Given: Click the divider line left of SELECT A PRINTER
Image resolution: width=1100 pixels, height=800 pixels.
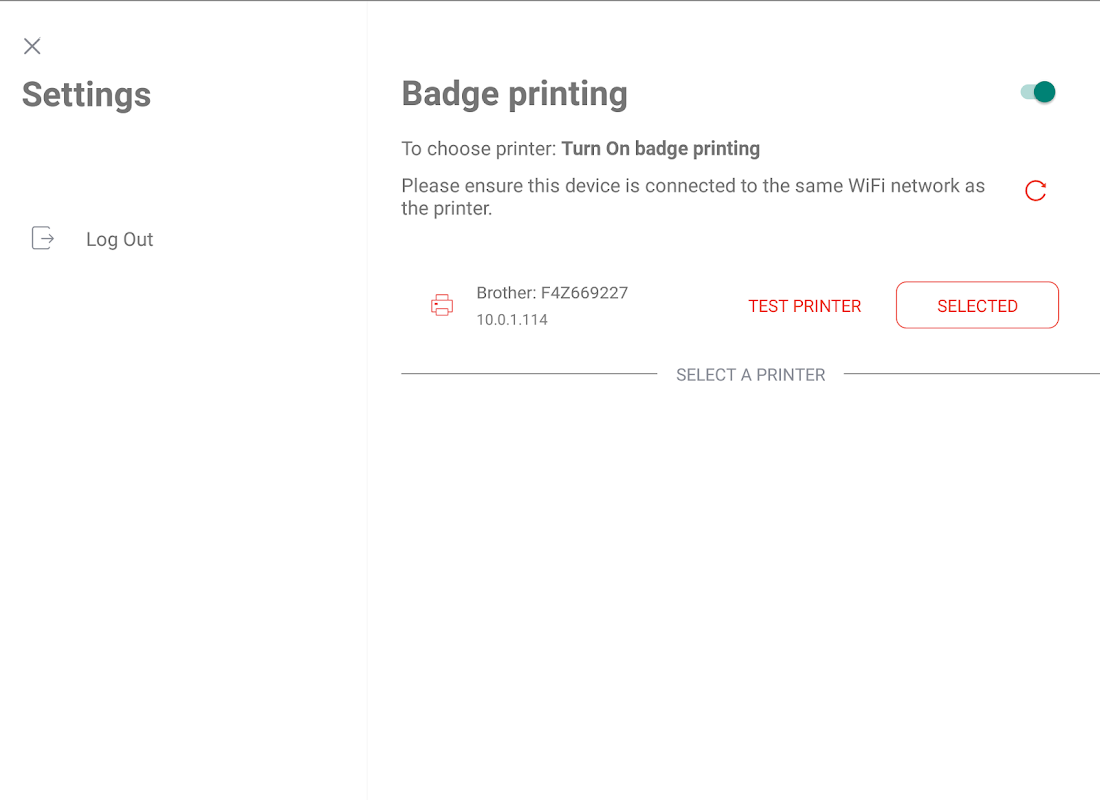Looking at the screenshot, I should pos(528,374).
